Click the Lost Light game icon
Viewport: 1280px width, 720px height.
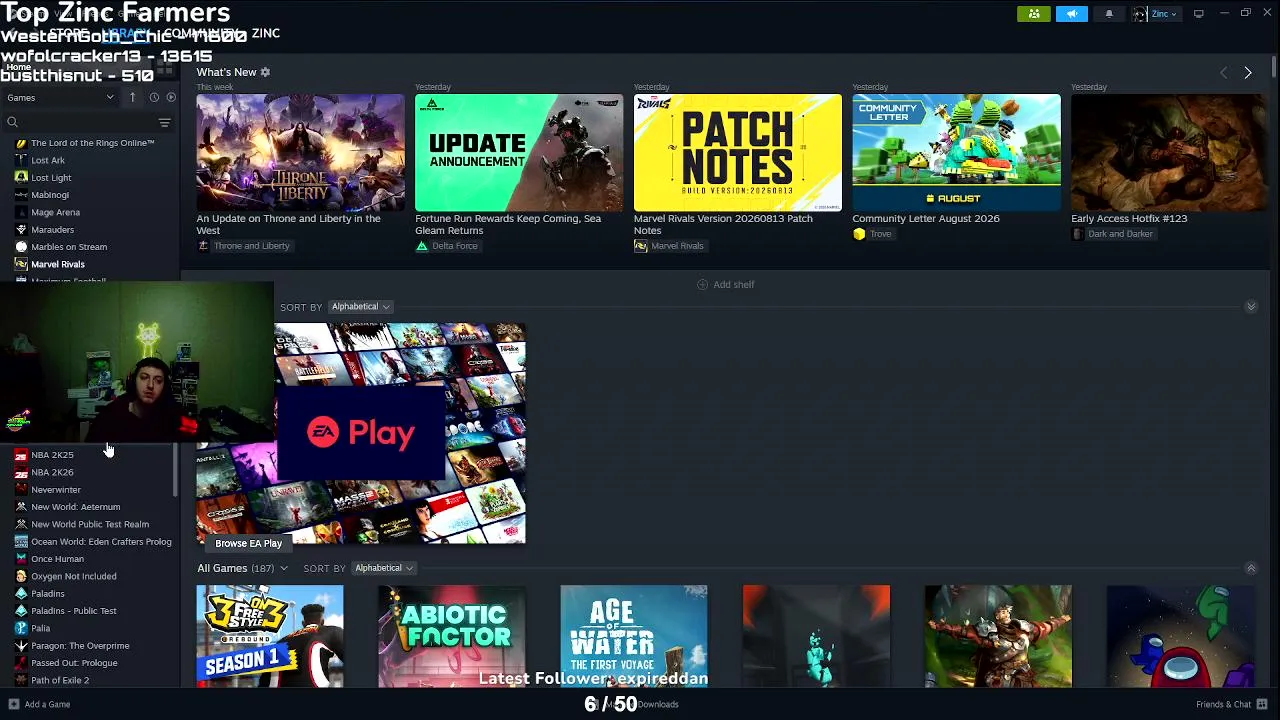[21, 177]
